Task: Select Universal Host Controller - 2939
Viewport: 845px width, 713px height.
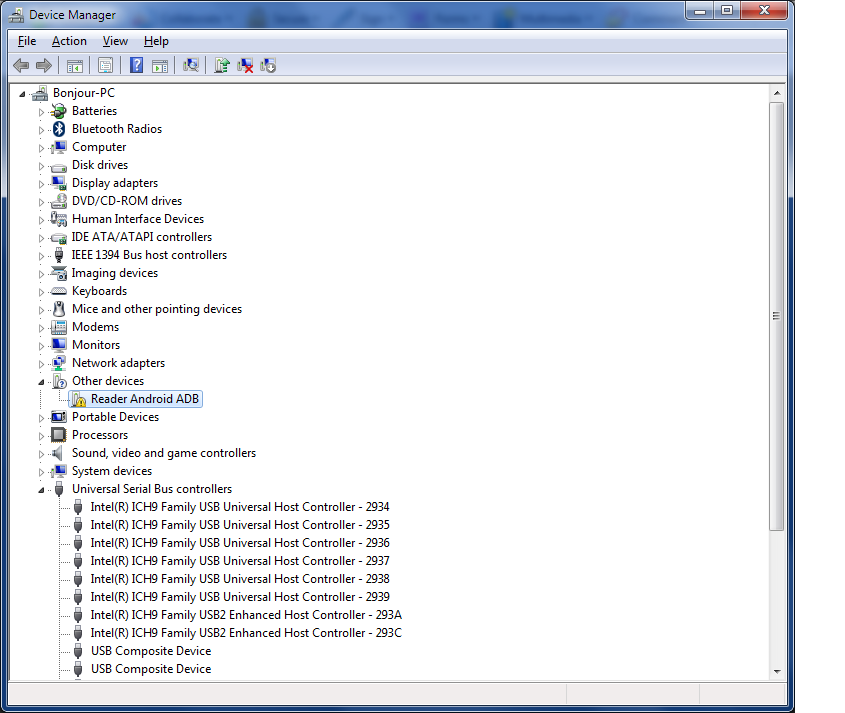Action: click(240, 597)
